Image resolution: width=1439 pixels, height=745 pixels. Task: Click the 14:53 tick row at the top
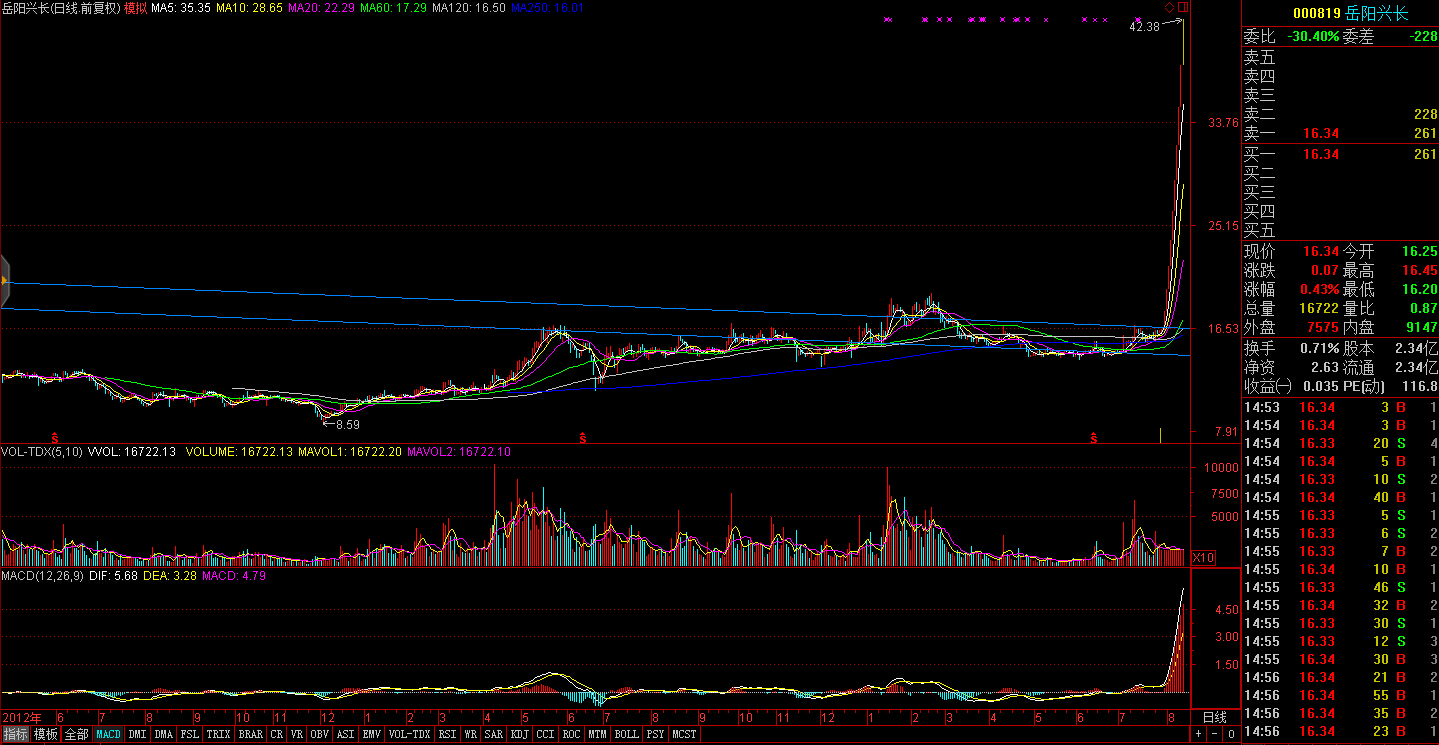pos(1340,407)
